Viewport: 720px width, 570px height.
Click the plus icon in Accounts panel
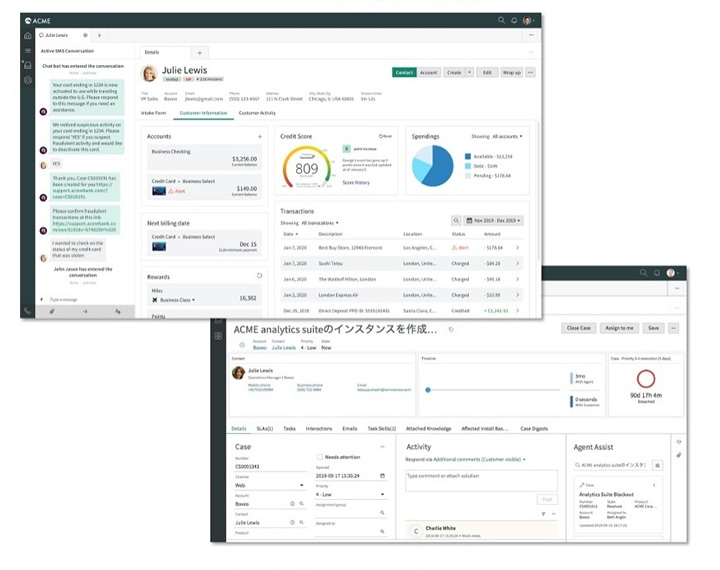(259, 136)
